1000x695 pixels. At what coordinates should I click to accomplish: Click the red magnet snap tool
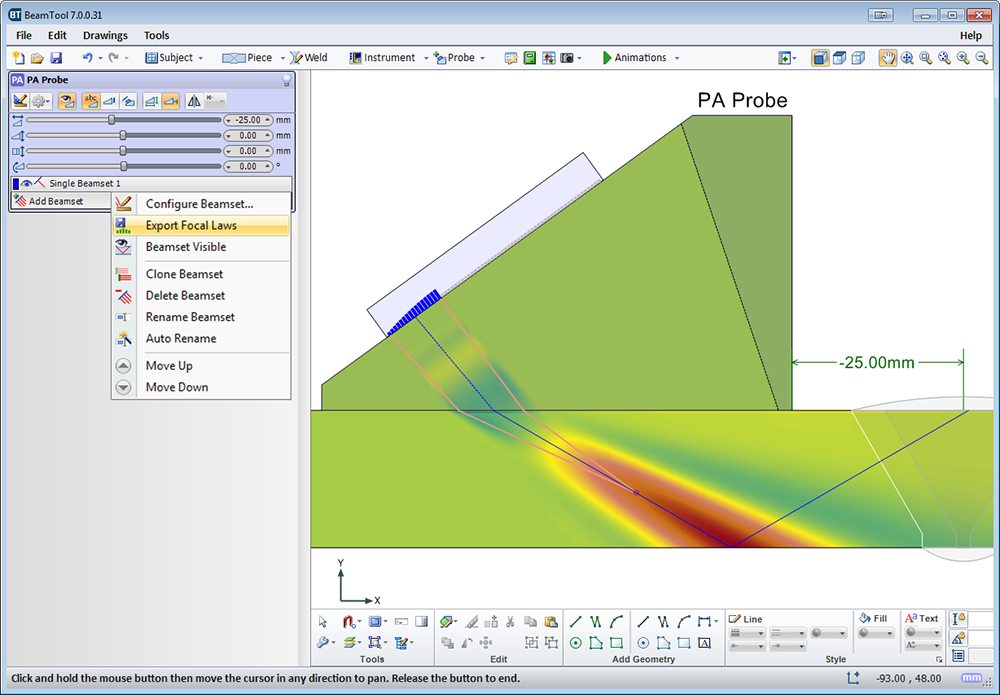(x=348, y=622)
